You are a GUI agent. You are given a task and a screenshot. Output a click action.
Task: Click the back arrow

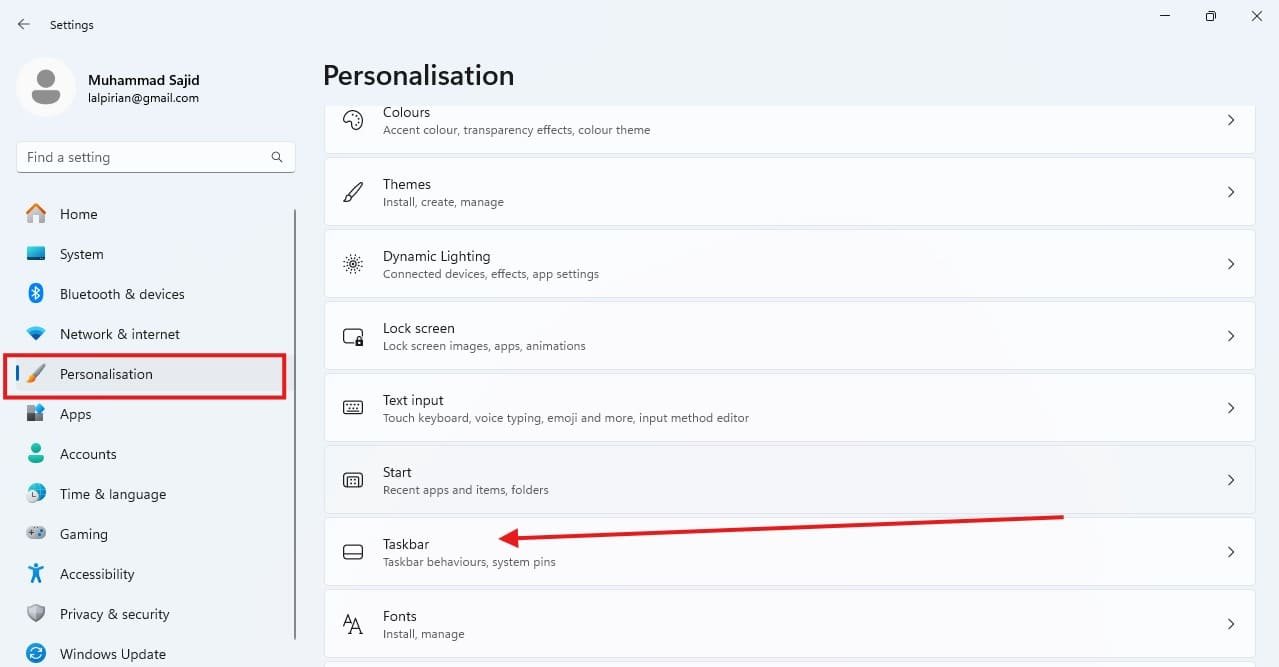(x=23, y=24)
